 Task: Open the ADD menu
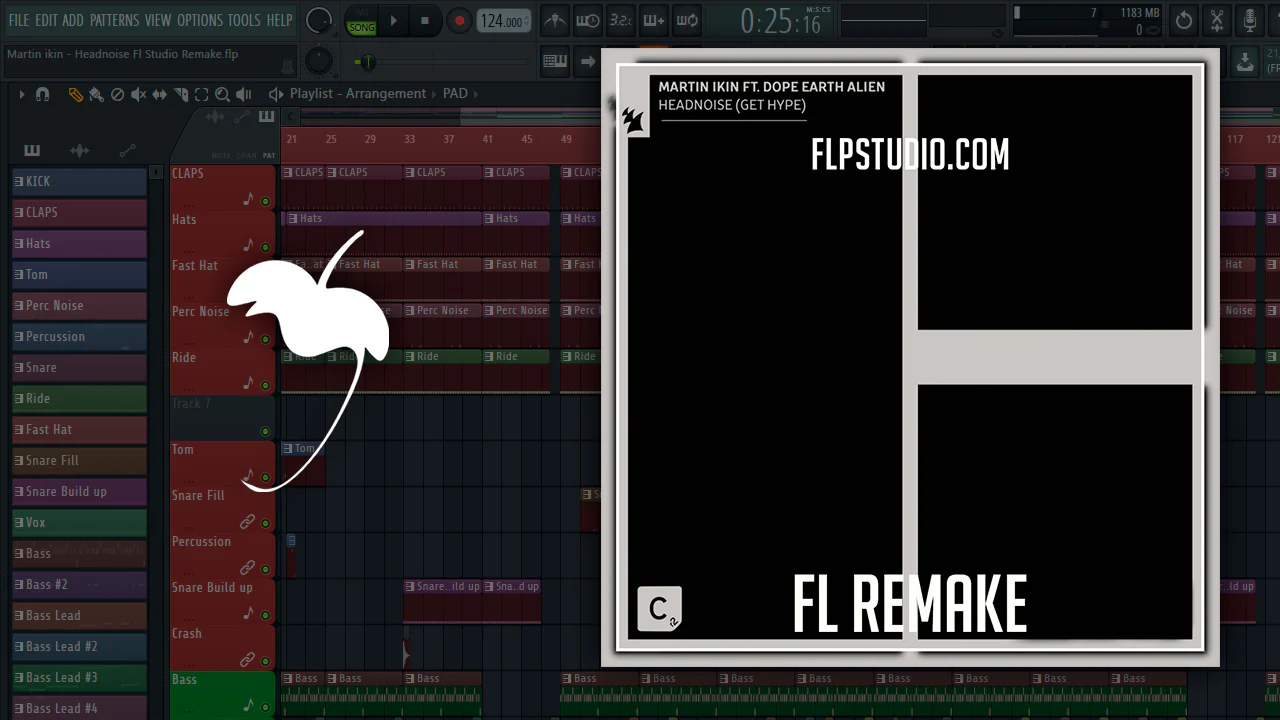coord(73,20)
